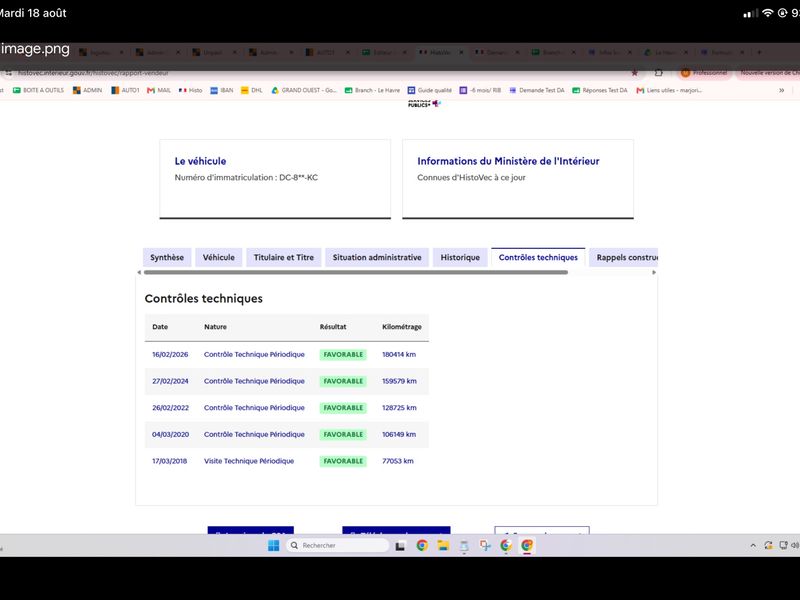
Task: Click the site info icon beside URL
Action: pyautogui.click(x=9, y=73)
